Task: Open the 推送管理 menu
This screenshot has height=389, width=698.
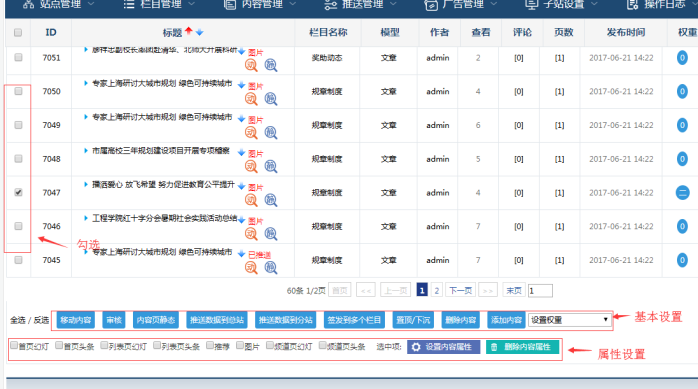Action: click(x=361, y=5)
